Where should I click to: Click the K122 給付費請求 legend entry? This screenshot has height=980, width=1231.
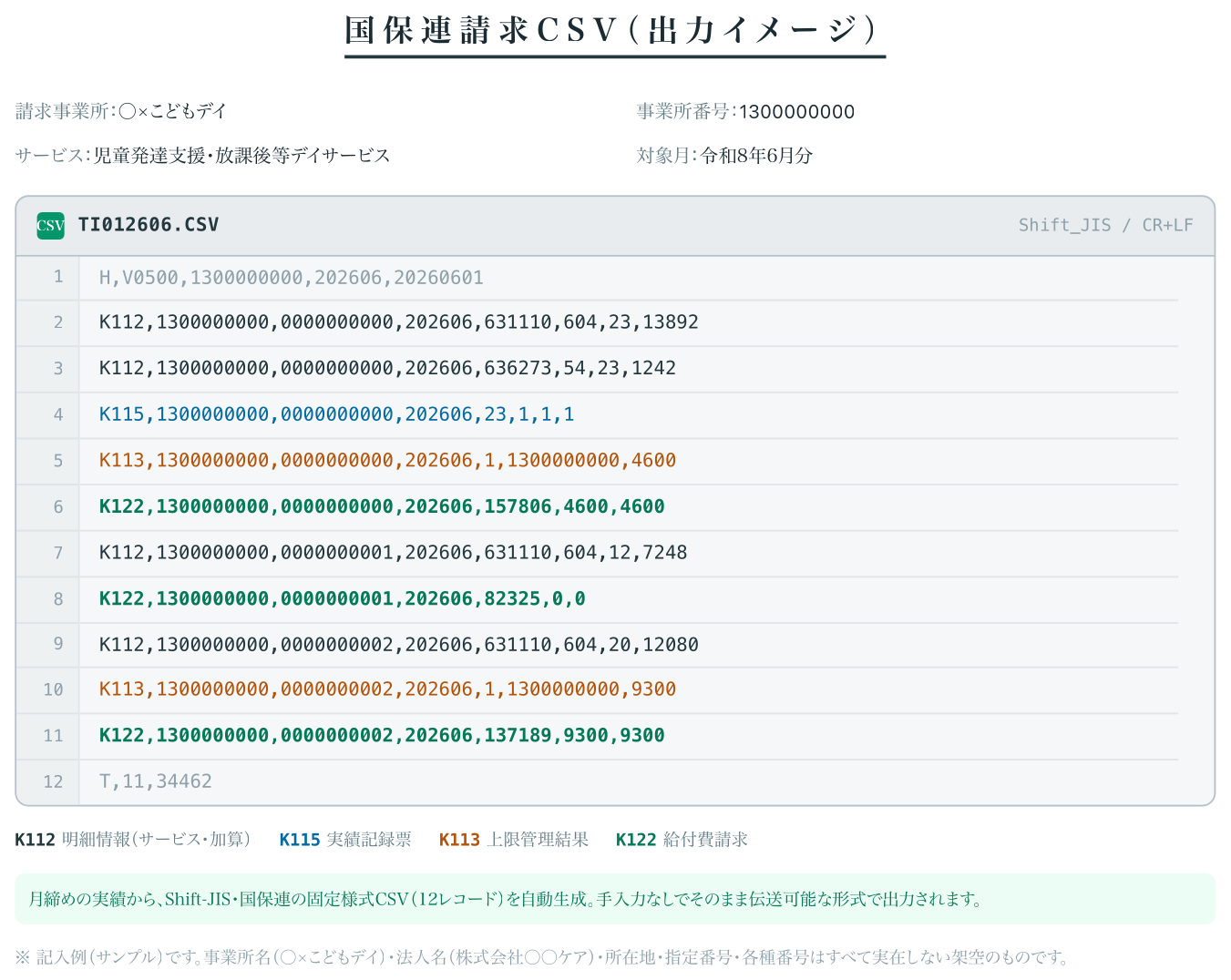coord(682,840)
